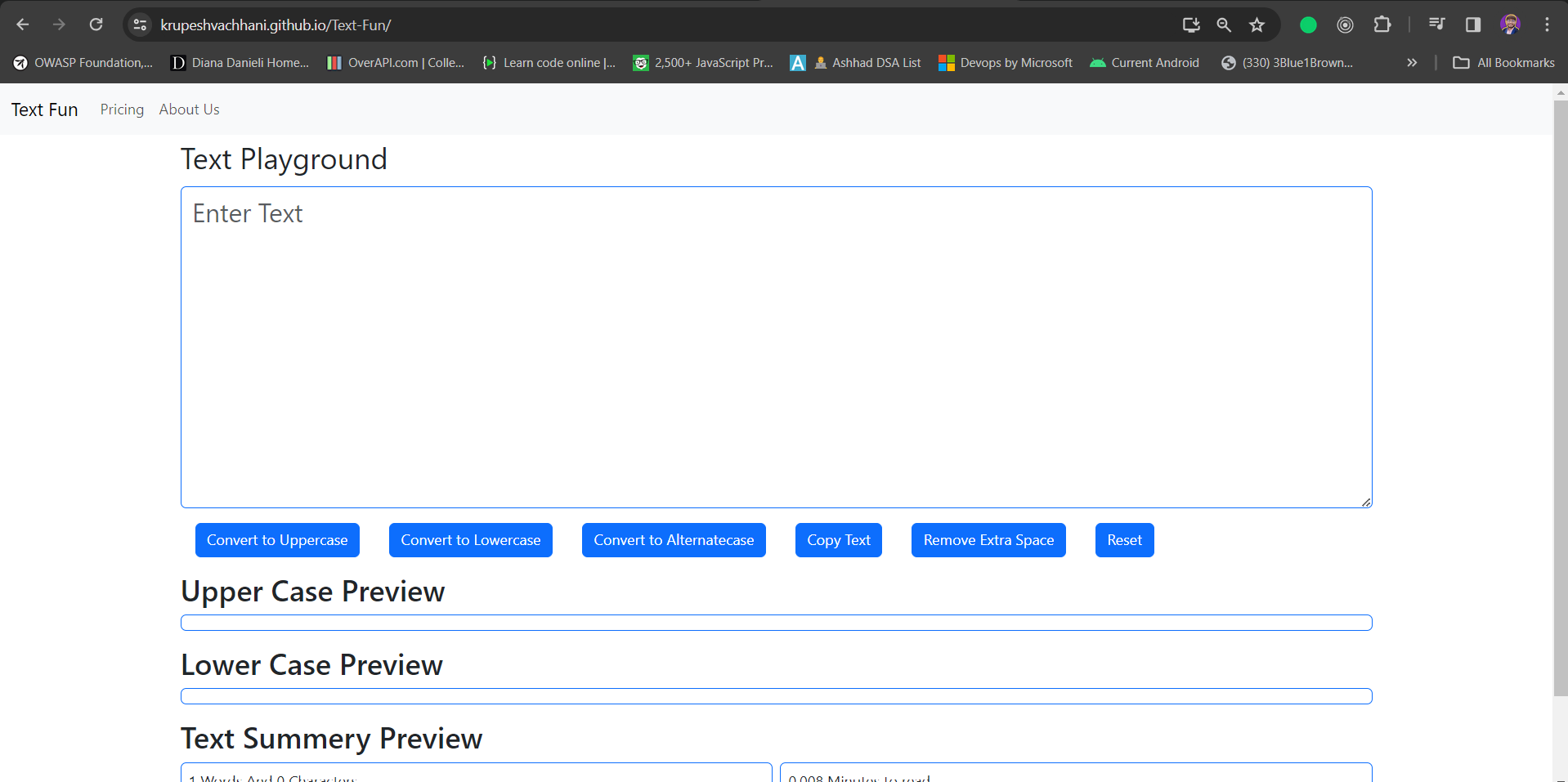
Task: Expand the hidden bookmarks chevron
Action: tap(1412, 63)
